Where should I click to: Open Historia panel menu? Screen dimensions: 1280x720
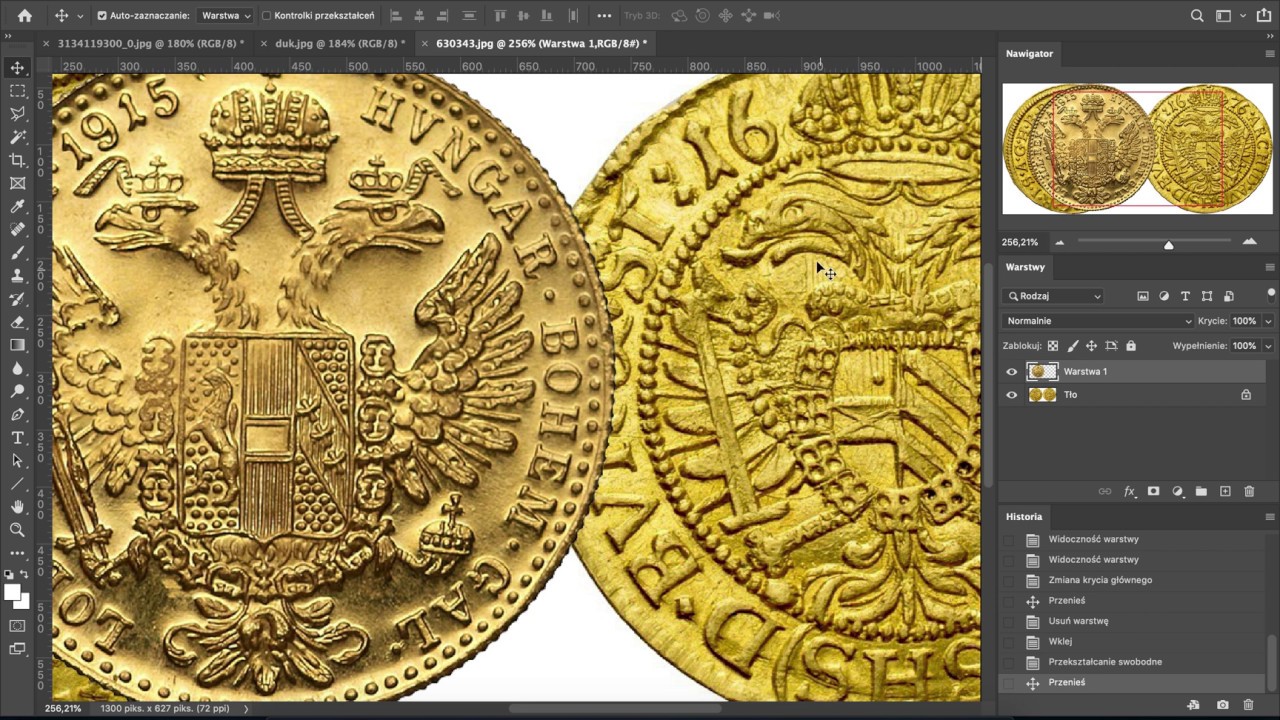coord(1270,517)
